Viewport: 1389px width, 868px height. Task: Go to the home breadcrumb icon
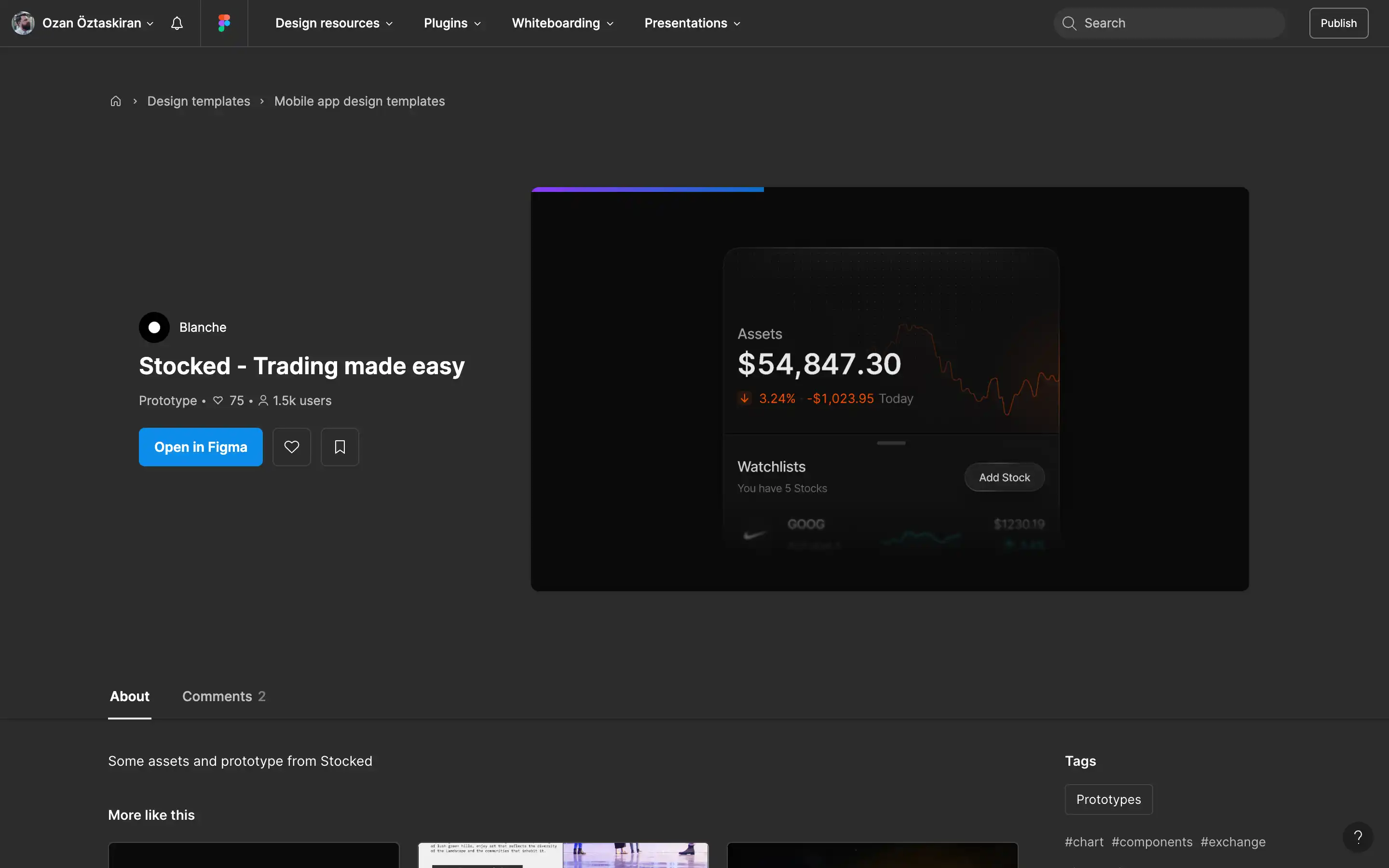click(115, 101)
